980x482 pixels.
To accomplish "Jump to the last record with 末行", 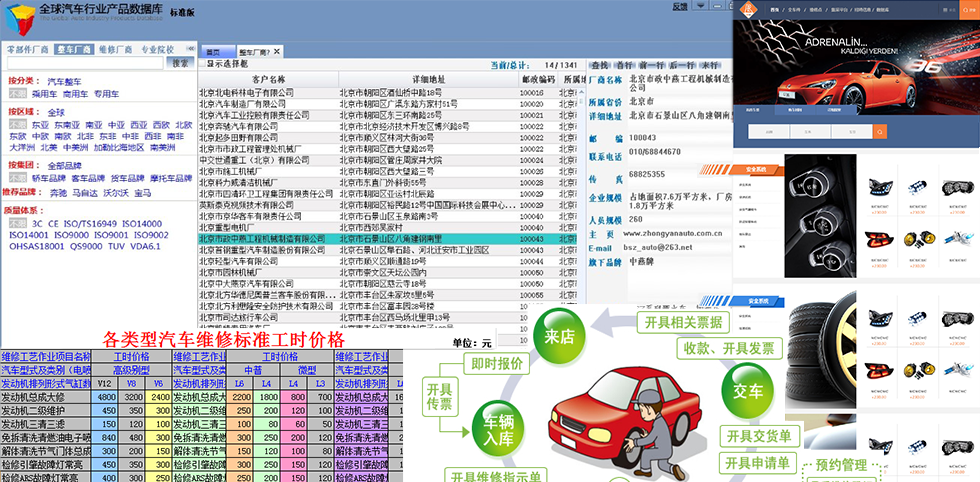I will point(709,65).
